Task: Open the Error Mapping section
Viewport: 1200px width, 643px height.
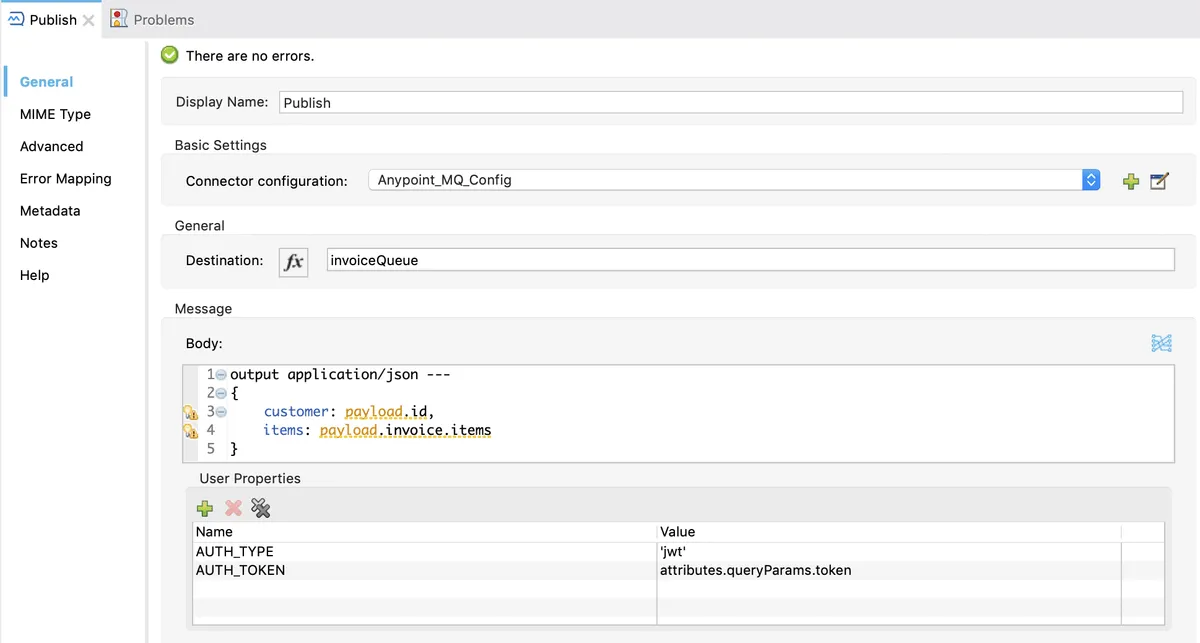Action: click(x=65, y=178)
